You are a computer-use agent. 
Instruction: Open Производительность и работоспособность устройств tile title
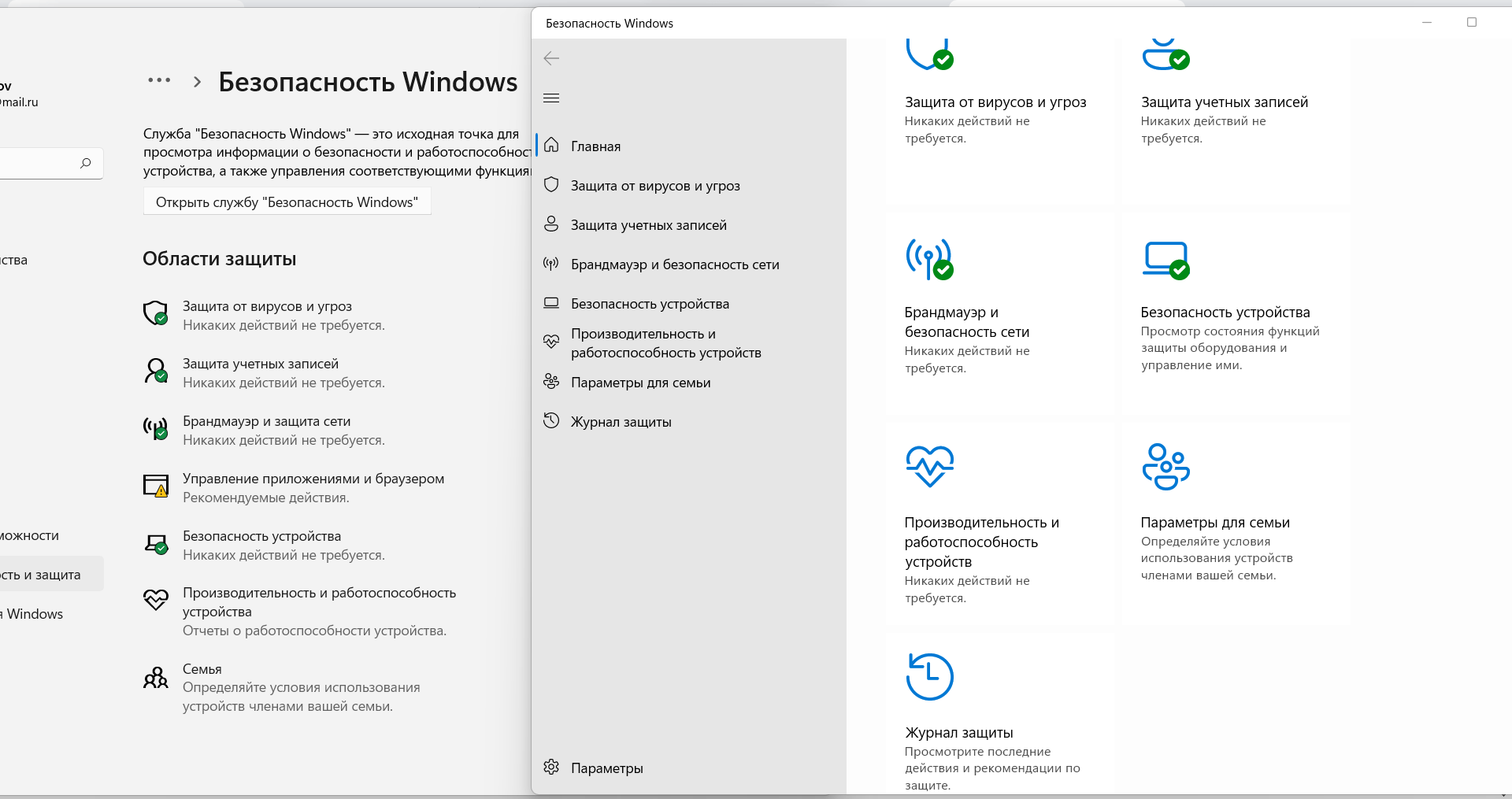click(x=982, y=542)
